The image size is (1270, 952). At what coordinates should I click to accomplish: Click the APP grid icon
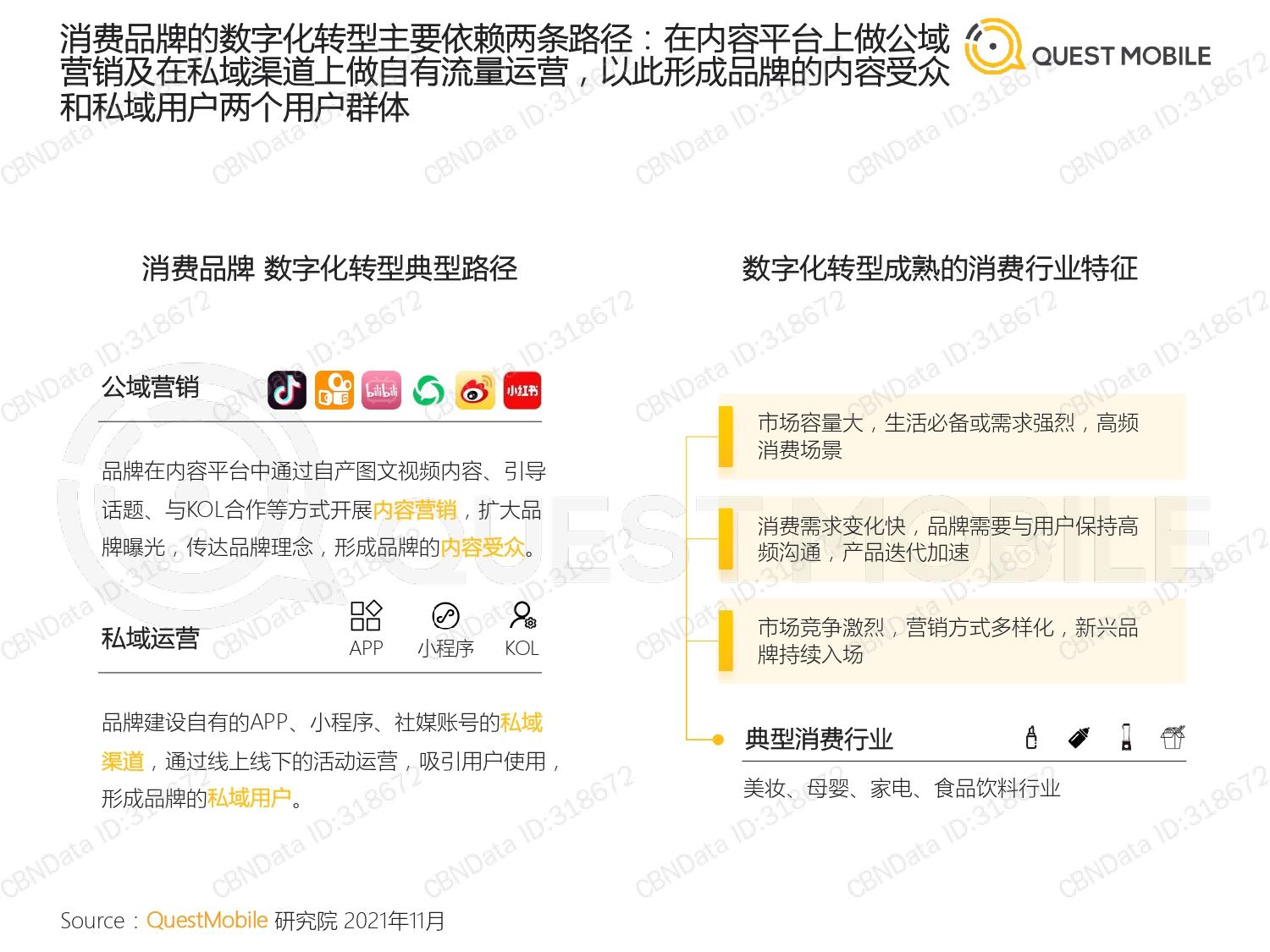click(x=366, y=616)
